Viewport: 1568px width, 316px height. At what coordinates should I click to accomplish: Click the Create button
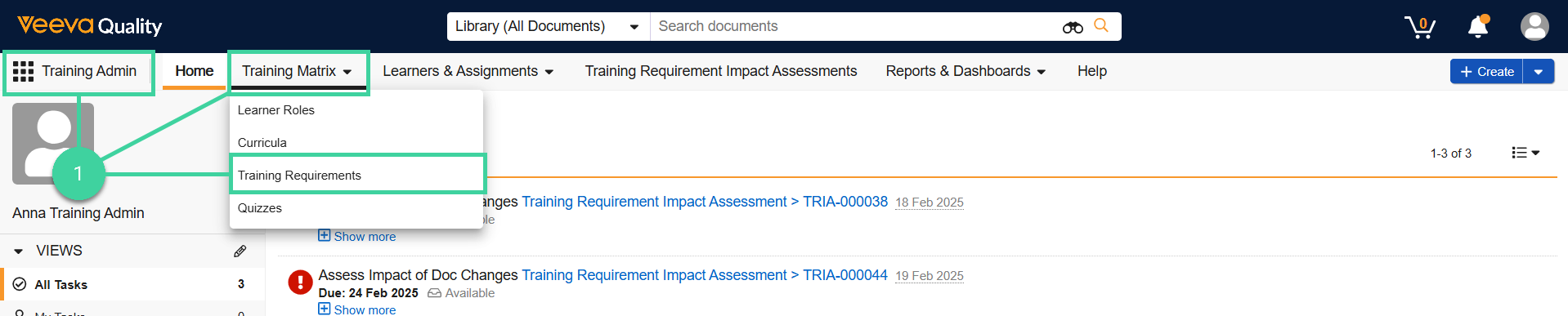[x=1486, y=72]
